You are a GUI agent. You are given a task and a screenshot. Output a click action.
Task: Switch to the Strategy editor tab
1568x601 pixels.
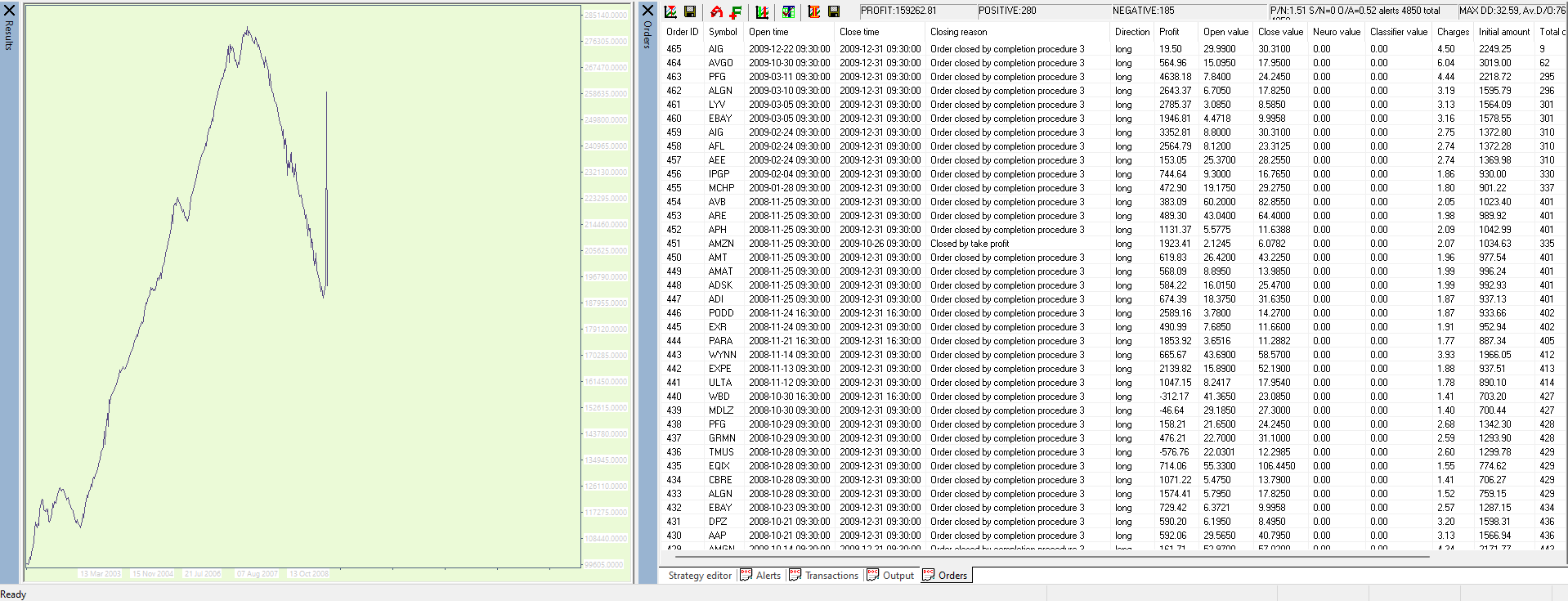pyautogui.click(x=700, y=576)
